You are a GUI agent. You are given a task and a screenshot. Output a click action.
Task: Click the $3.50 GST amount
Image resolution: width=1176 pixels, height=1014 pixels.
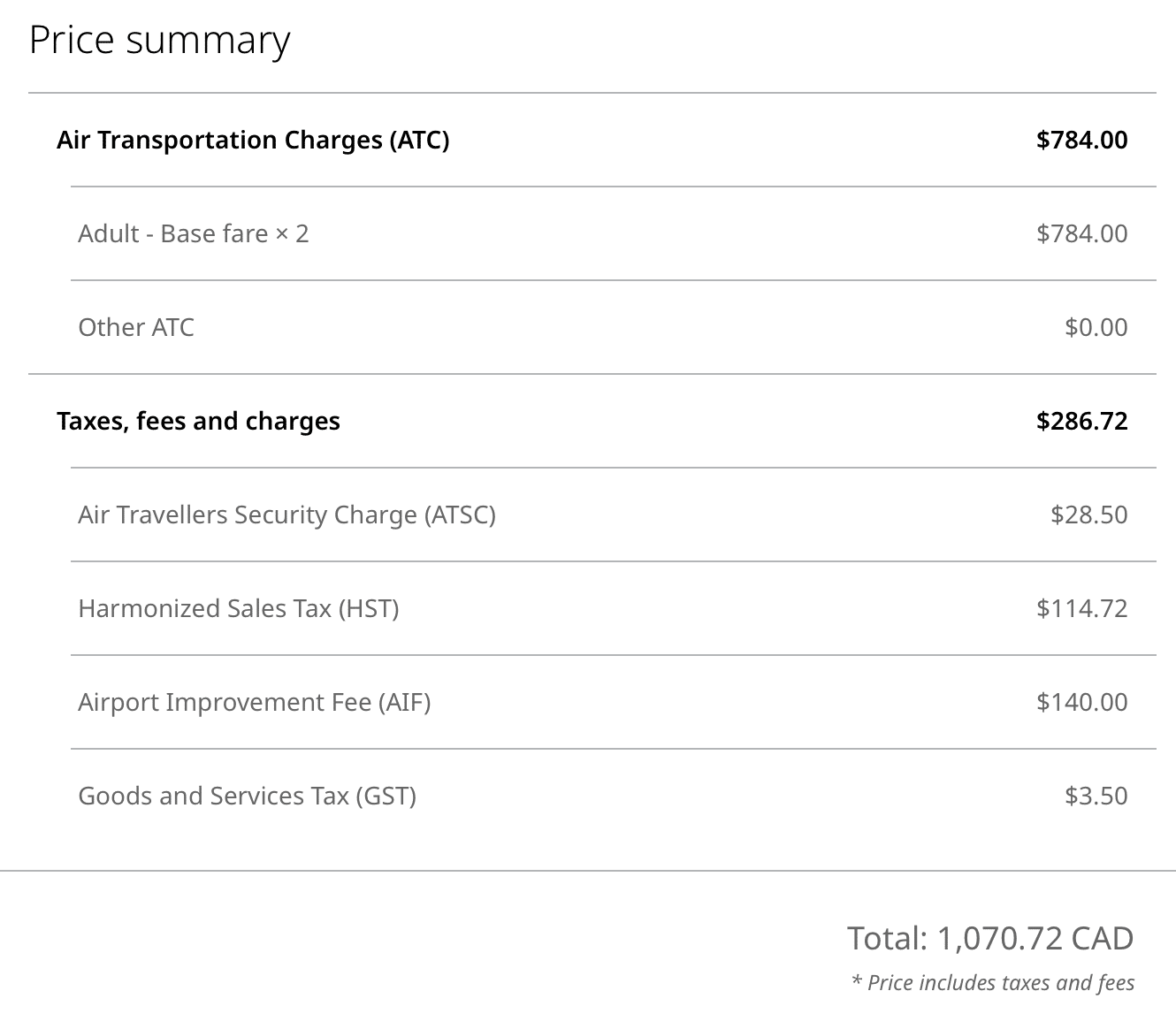[x=1096, y=797]
